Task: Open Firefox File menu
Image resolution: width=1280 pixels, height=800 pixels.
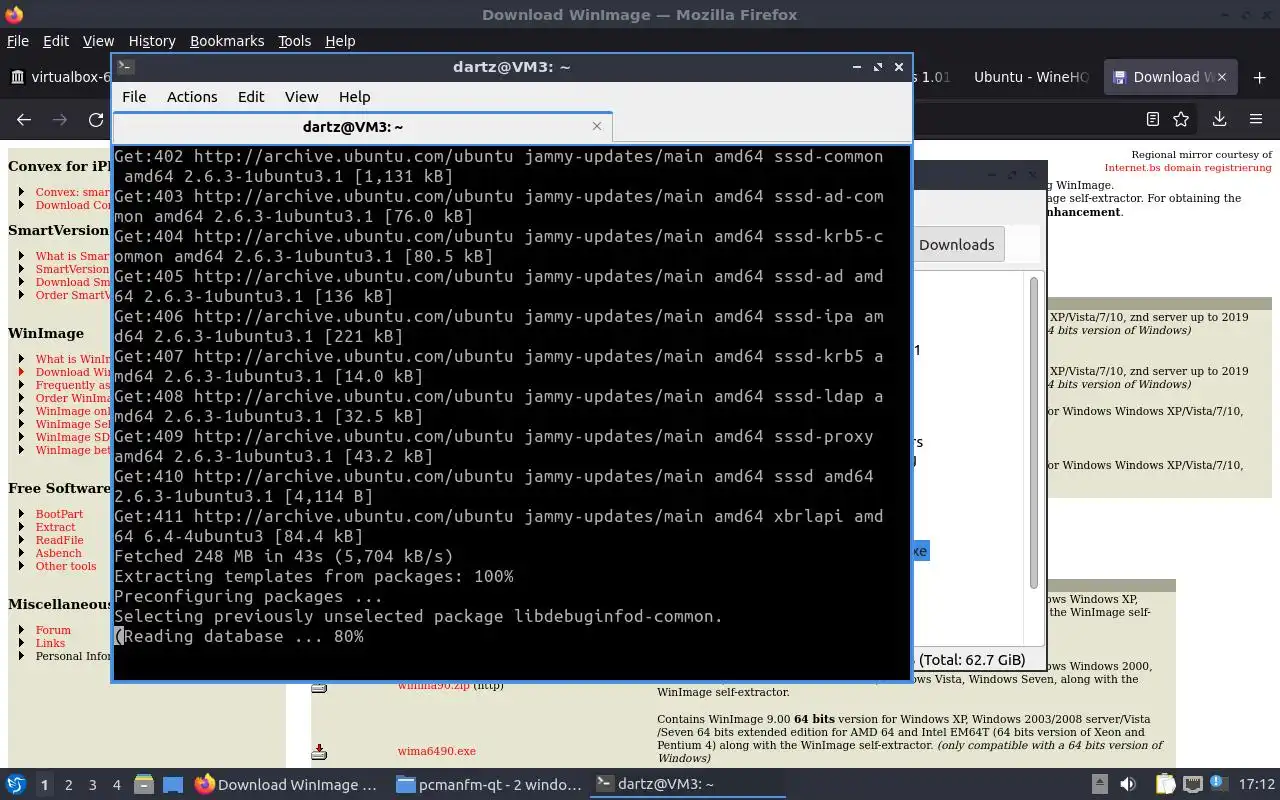Action: (x=18, y=41)
